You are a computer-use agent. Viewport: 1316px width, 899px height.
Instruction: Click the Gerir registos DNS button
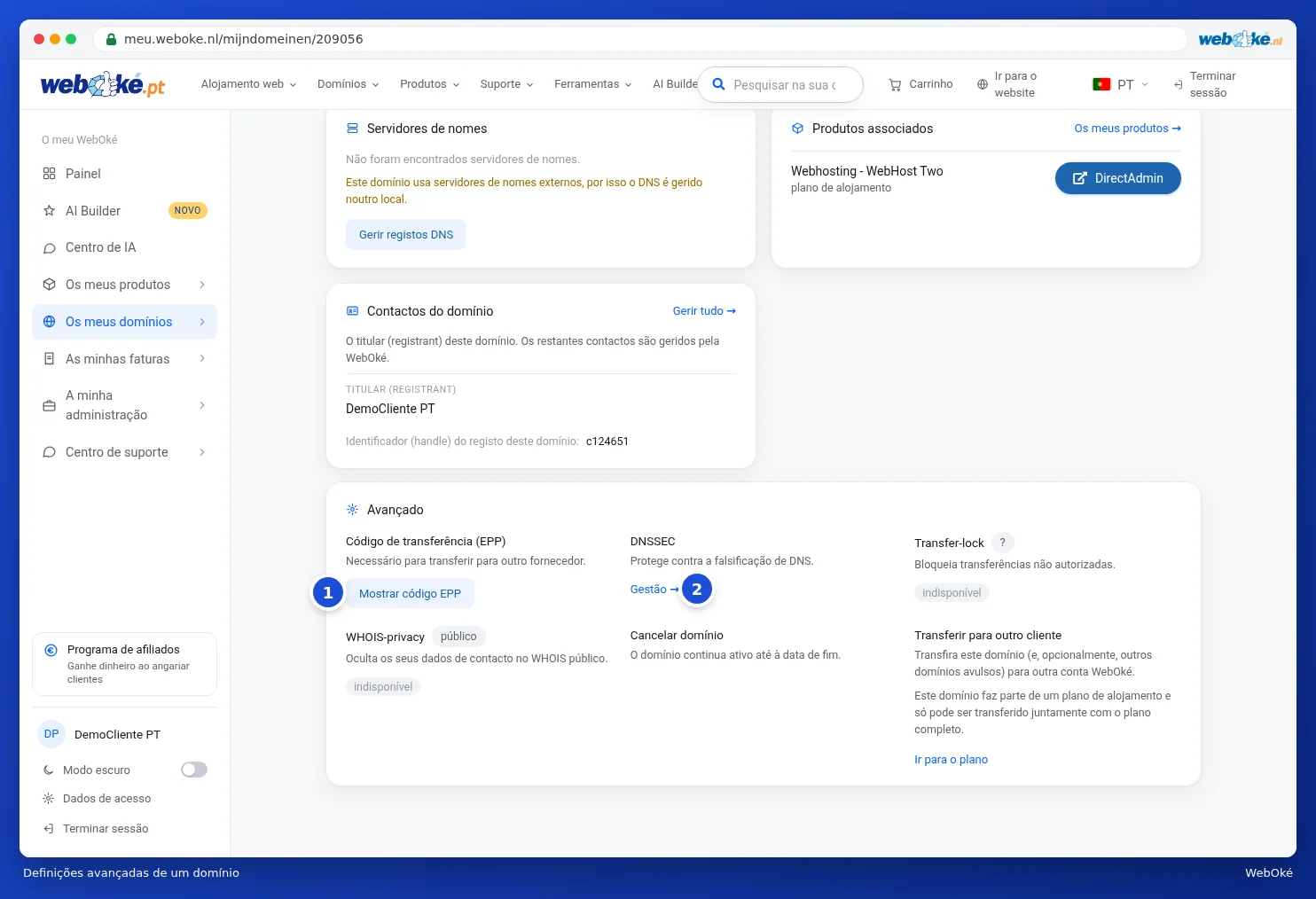tap(406, 235)
